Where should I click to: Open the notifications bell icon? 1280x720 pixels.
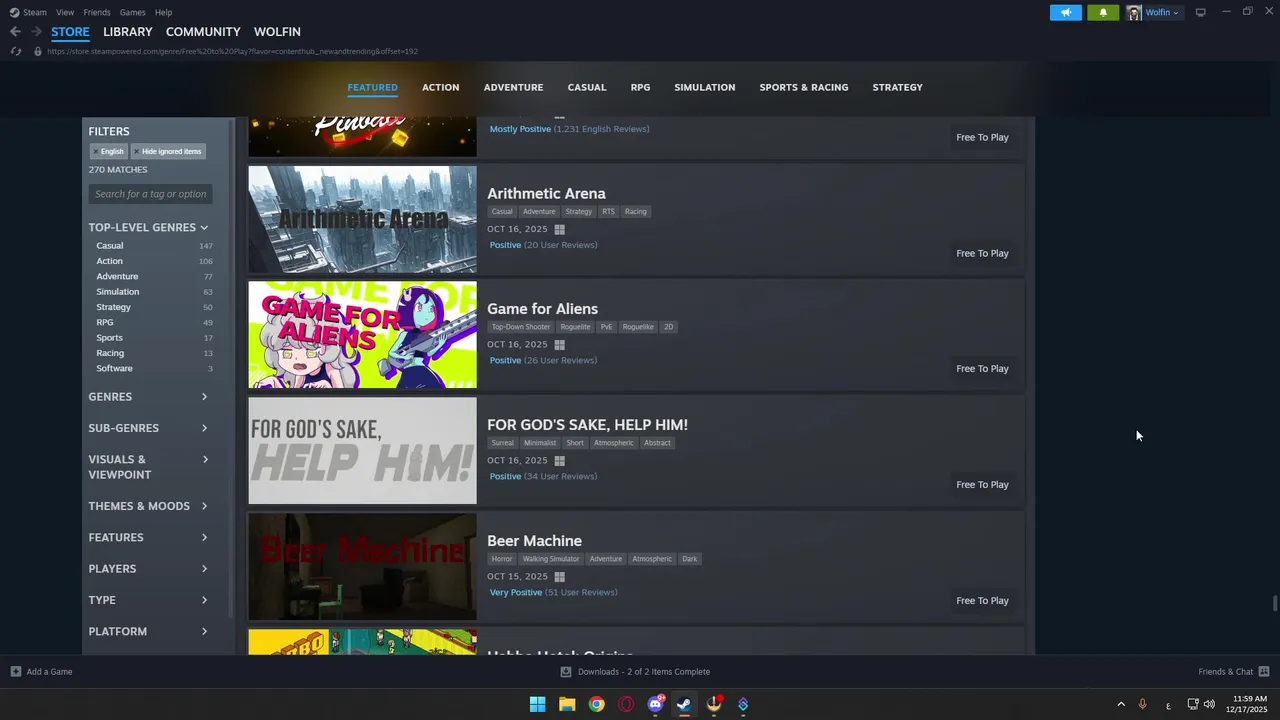tap(1103, 12)
